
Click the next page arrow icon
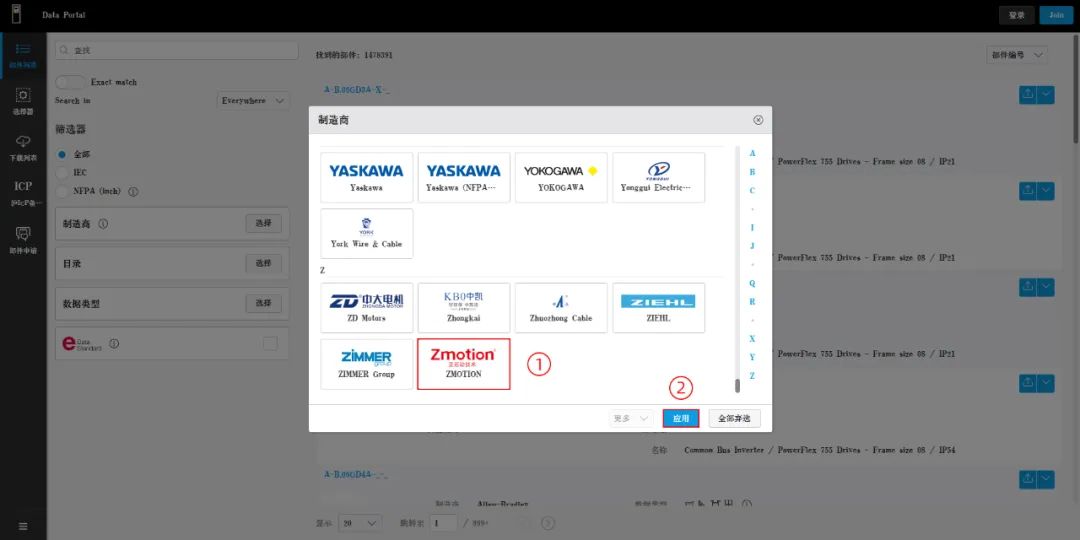pyautogui.click(x=548, y=523)
